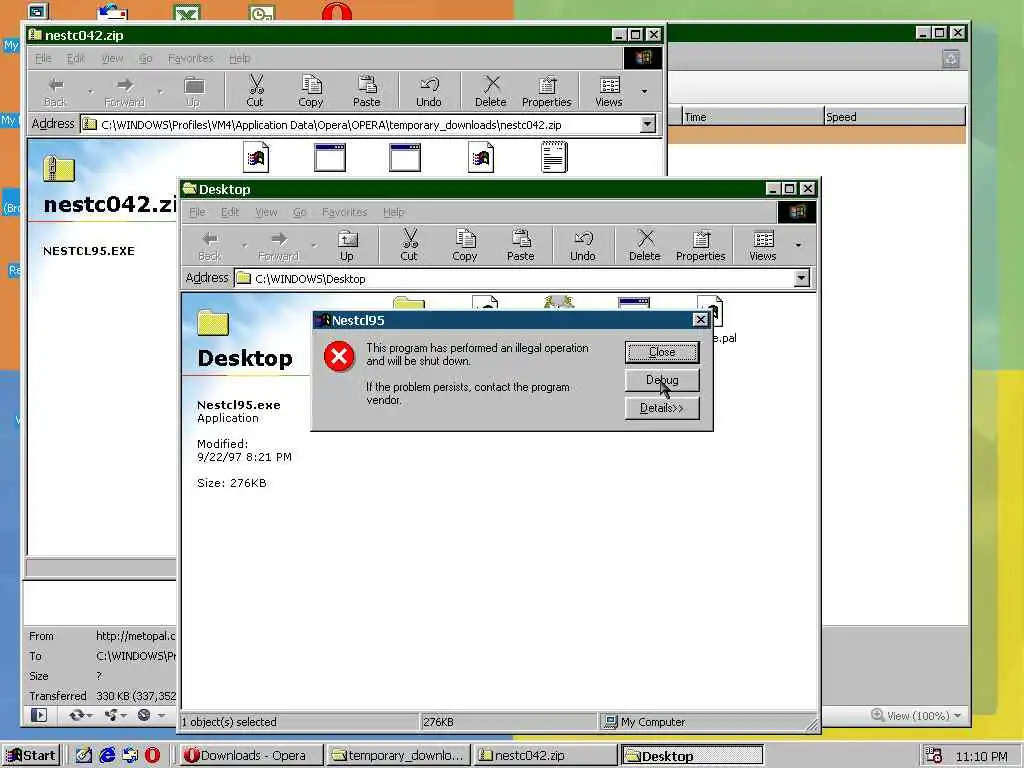This screenshot has height=768, width=1024.
Task: Click Views icon in Desktop window toolbar
Action: click(x=762, y=246)
